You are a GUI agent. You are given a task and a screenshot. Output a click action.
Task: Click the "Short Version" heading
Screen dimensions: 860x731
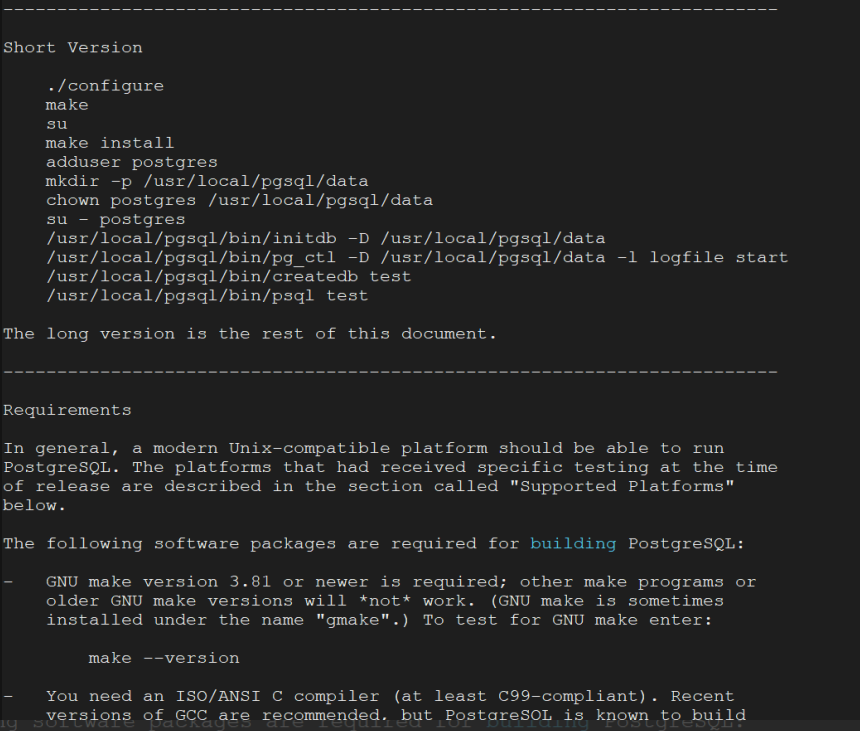coord(73,48)
